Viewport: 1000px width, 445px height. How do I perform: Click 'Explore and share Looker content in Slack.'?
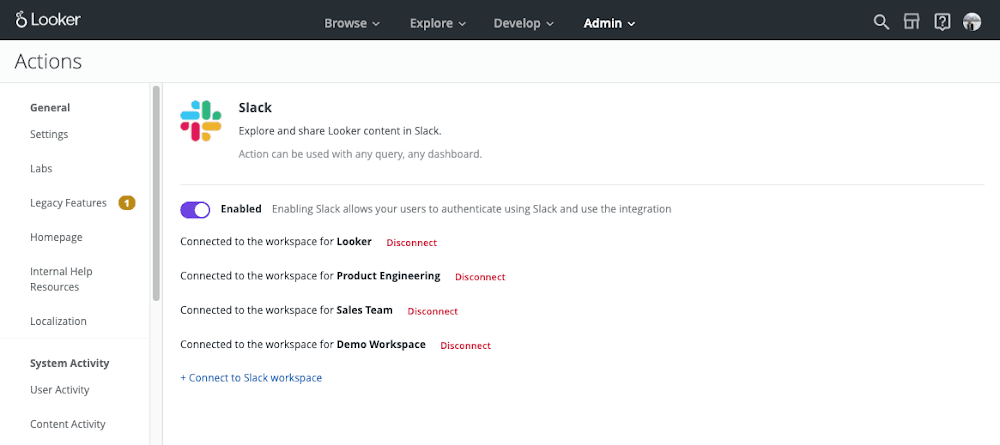tap(340, 131)
